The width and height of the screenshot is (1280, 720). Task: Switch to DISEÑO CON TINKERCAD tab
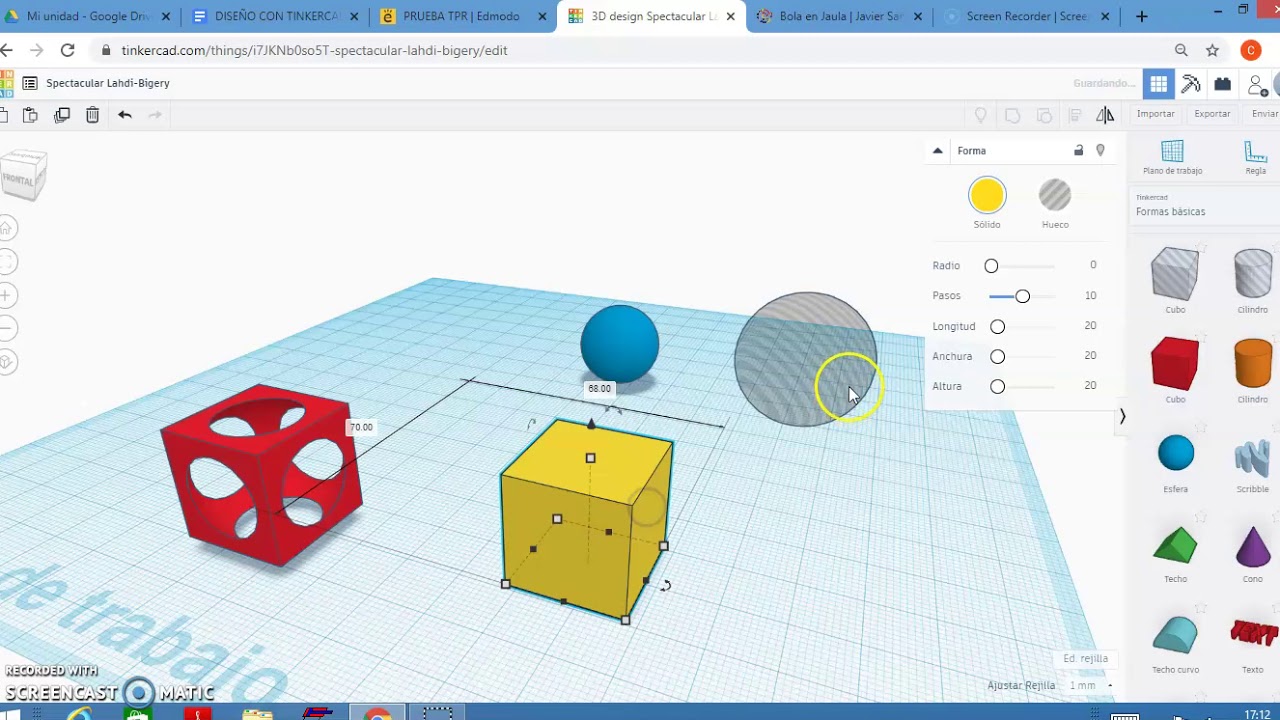[275, 16]
